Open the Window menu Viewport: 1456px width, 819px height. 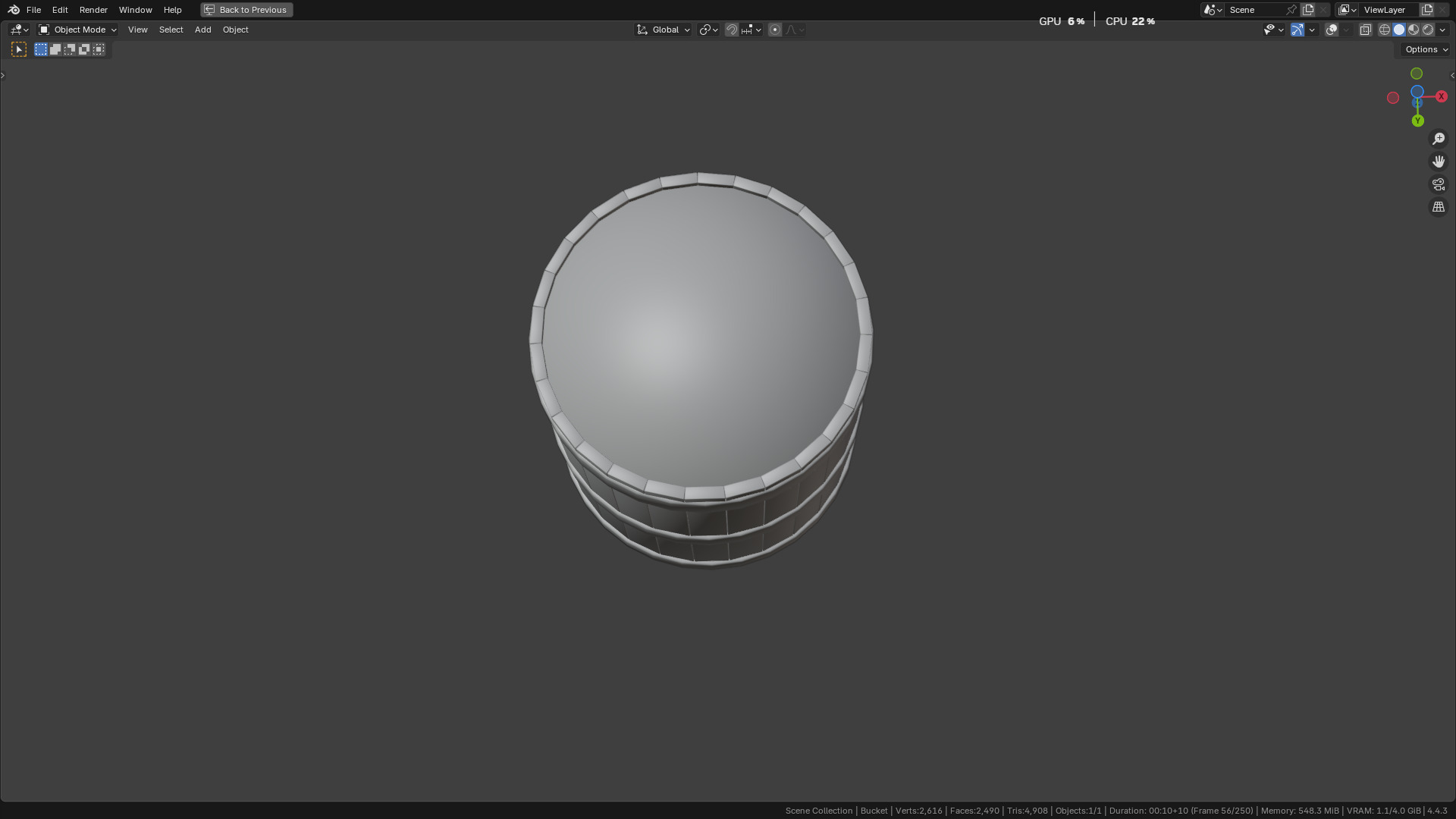pos(135,10)
